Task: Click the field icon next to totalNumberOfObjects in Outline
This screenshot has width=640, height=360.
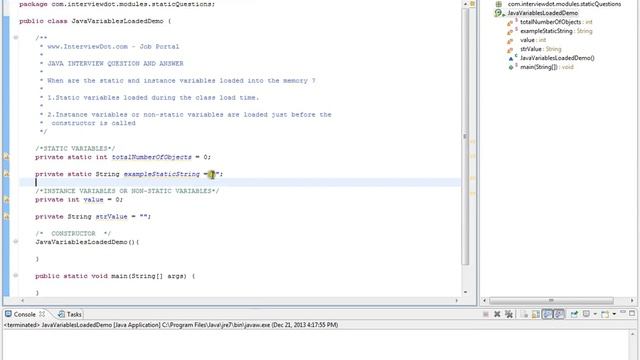Action: (510, 22)
